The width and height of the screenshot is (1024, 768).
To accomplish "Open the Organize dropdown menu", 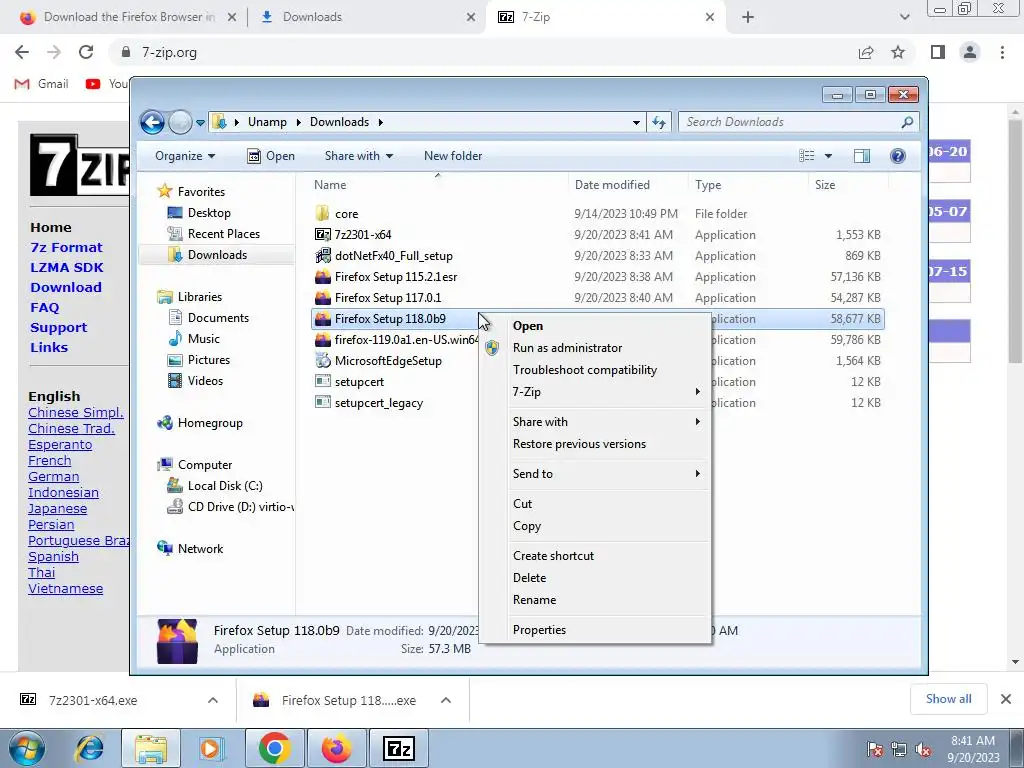I will (x=185, y=155).
